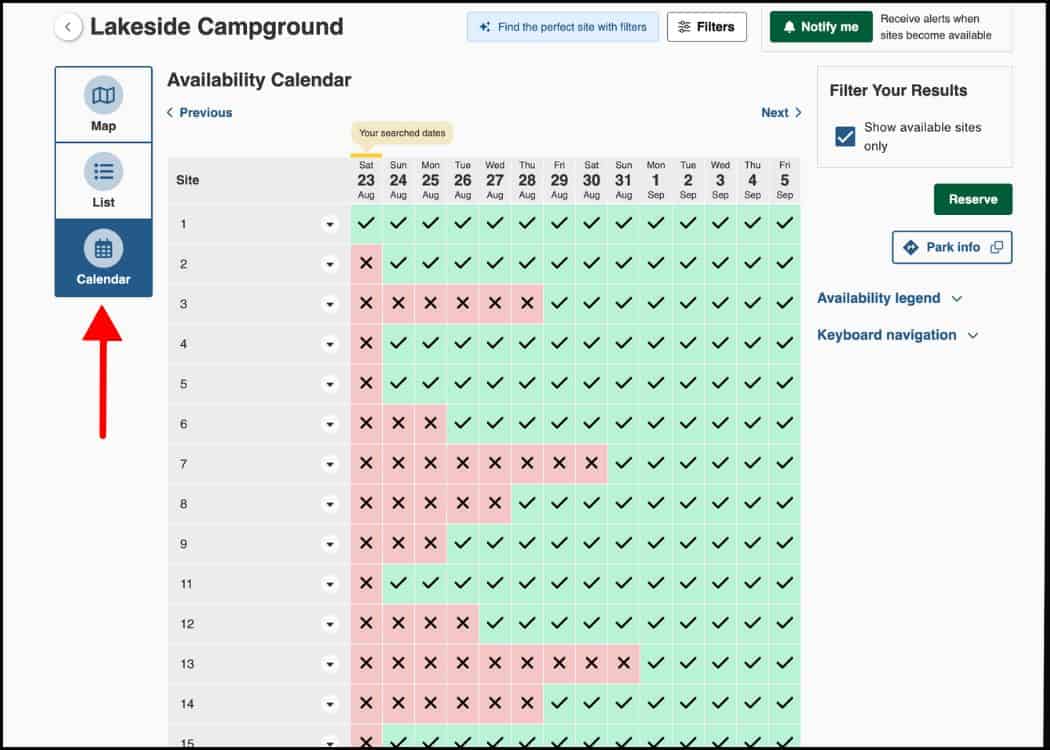Select site 12 checkmark for Wed 27 Aug

[x=495, y=623]
